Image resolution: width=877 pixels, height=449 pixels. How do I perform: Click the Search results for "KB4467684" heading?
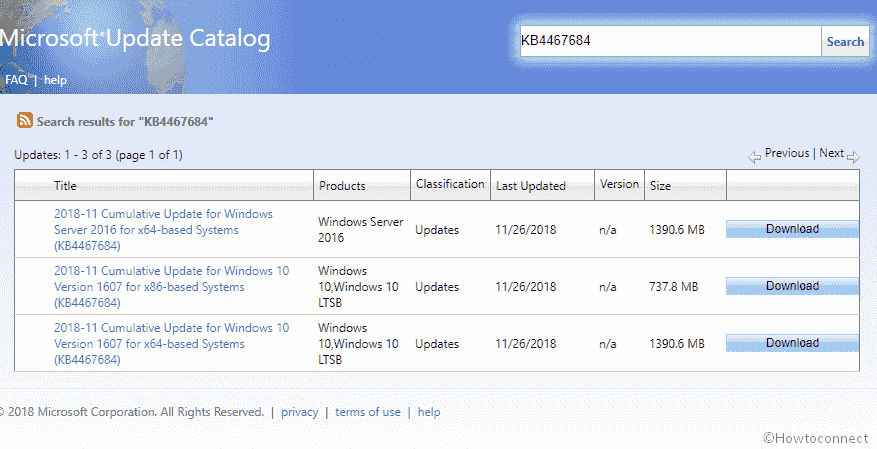[125, 121]
